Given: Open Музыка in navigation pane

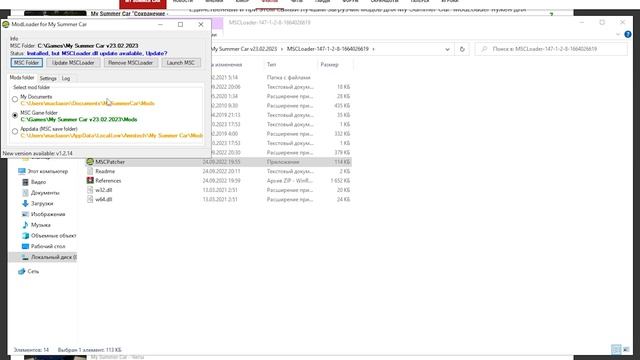Looking at the screenshot, I should pyautogui.click(x=41, y=225).
